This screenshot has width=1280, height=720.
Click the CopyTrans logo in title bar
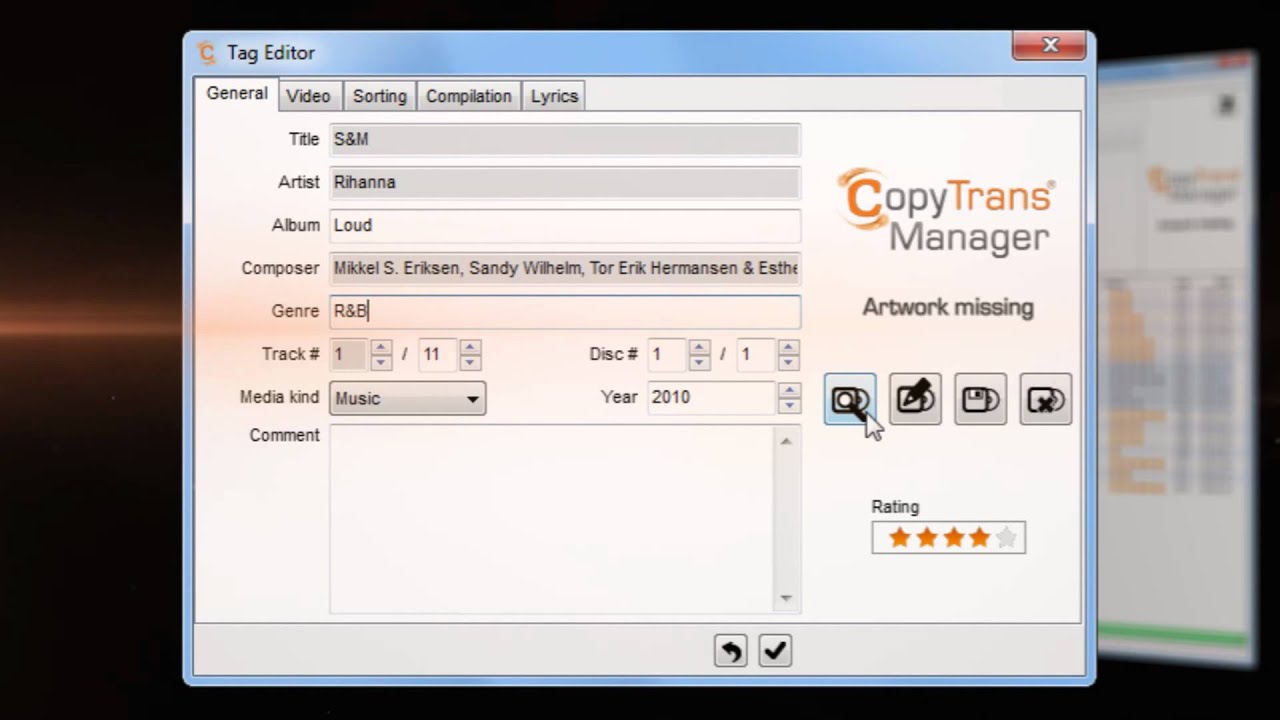(207, 53)
